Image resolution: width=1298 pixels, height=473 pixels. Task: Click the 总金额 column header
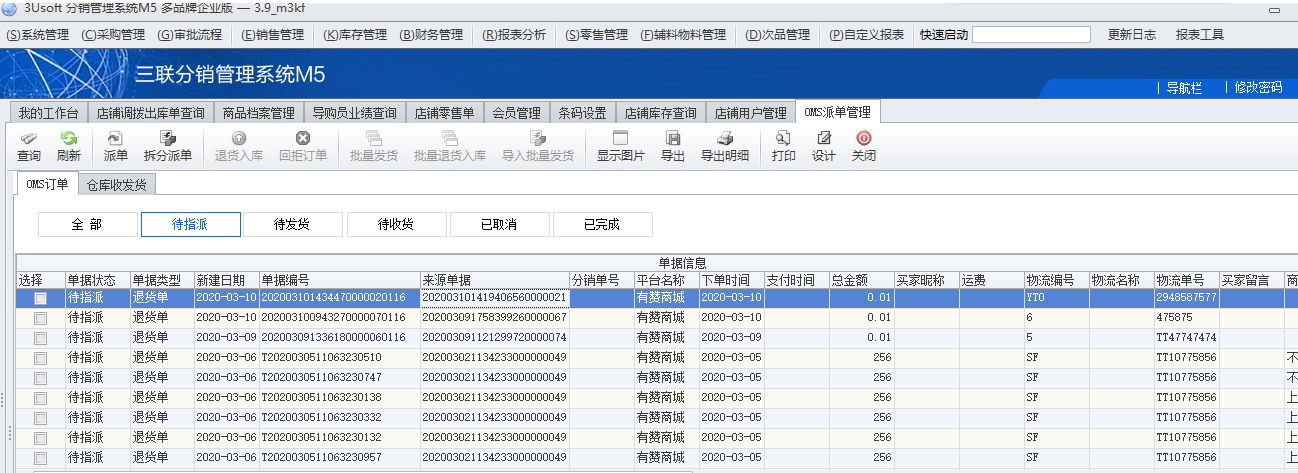pyautogui.click(x=861, y=279)
